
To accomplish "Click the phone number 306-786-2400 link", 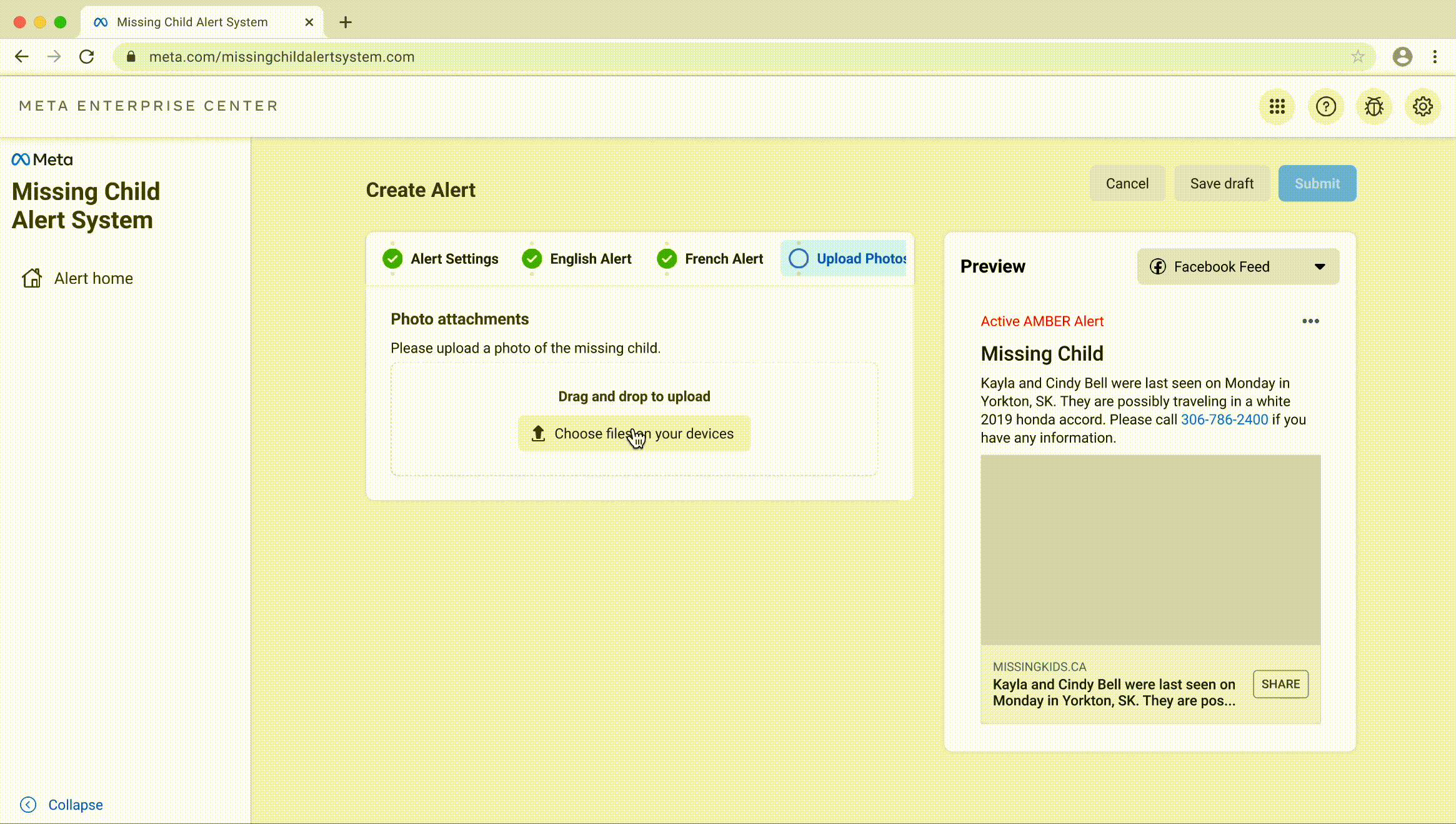I will coord(1224,420).
